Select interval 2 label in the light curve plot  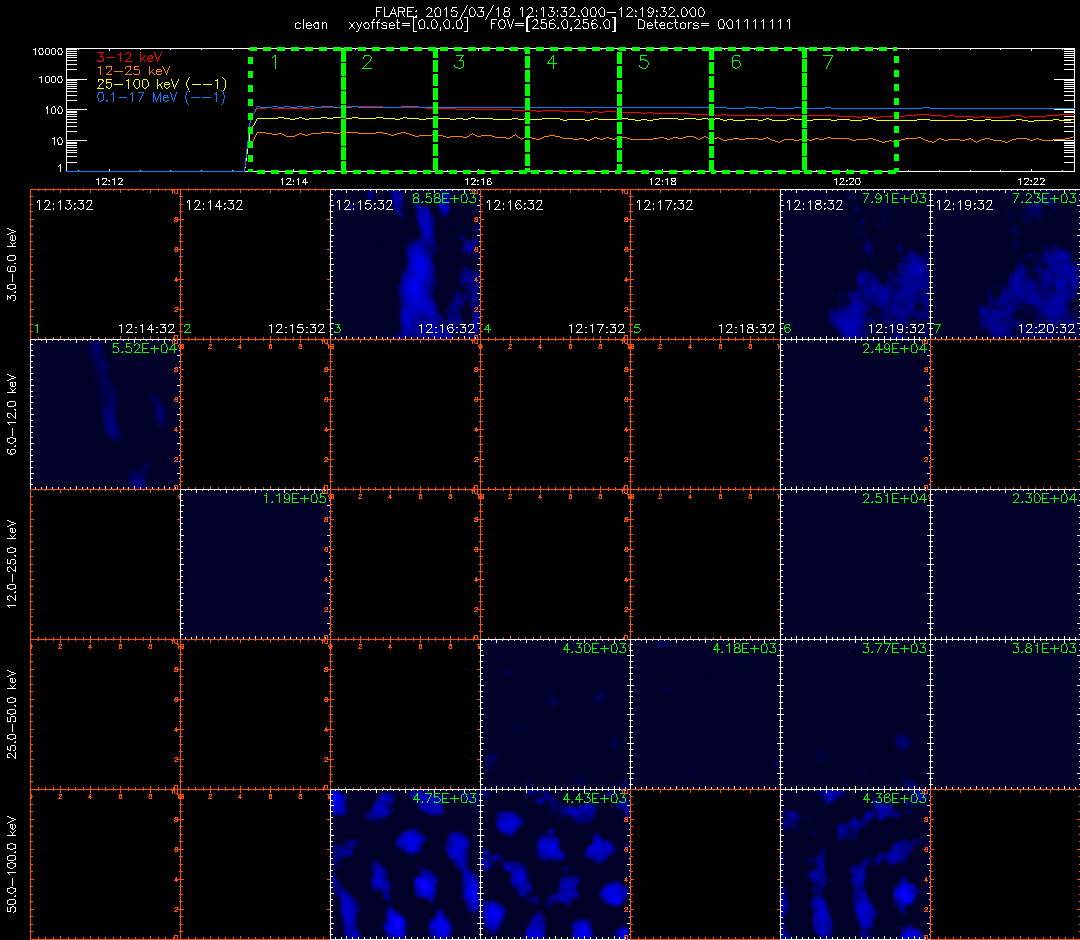tap(367, 63)
